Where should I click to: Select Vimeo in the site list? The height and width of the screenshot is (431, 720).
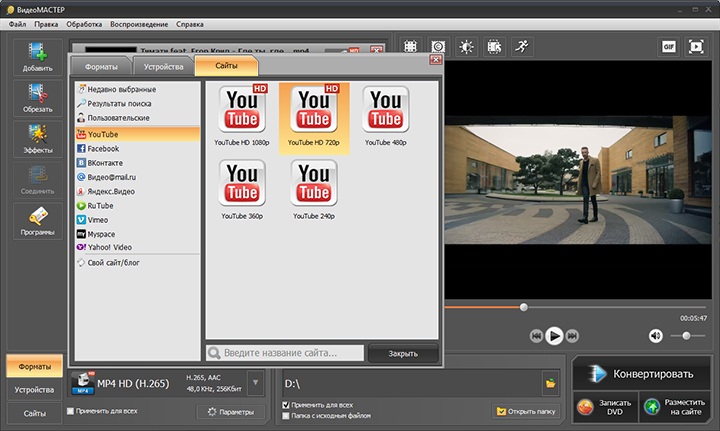pos(138,220)
